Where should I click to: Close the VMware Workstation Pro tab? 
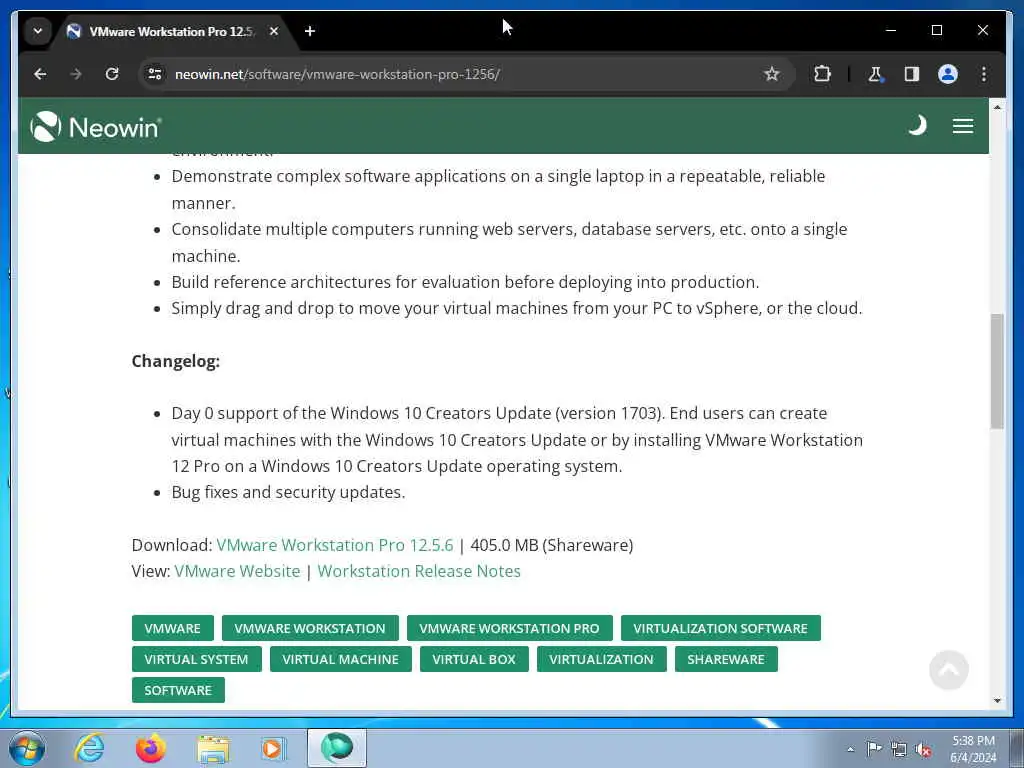pyautogui.click(x=274, y=31)
